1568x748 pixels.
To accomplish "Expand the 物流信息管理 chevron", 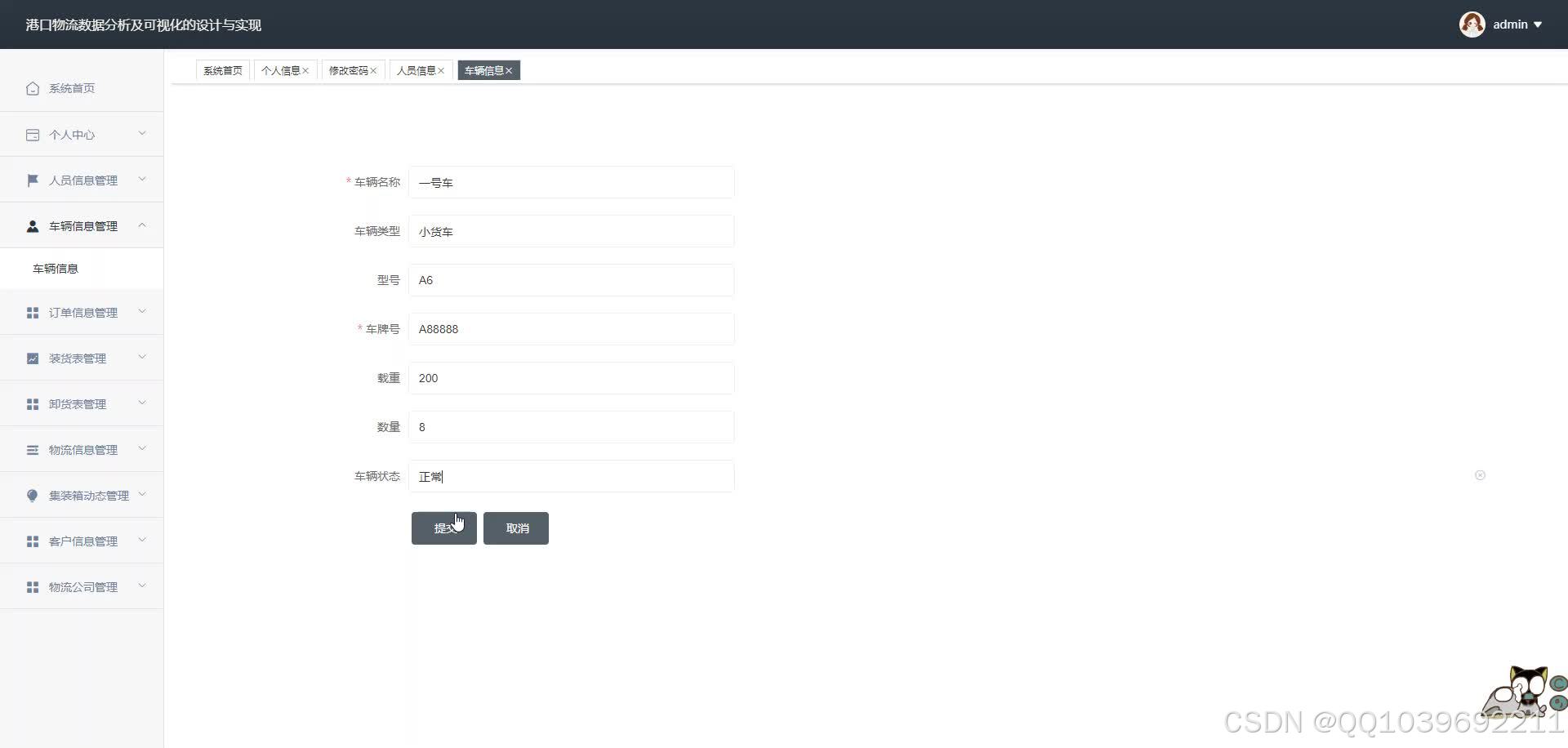I will [x=142, y=448].
